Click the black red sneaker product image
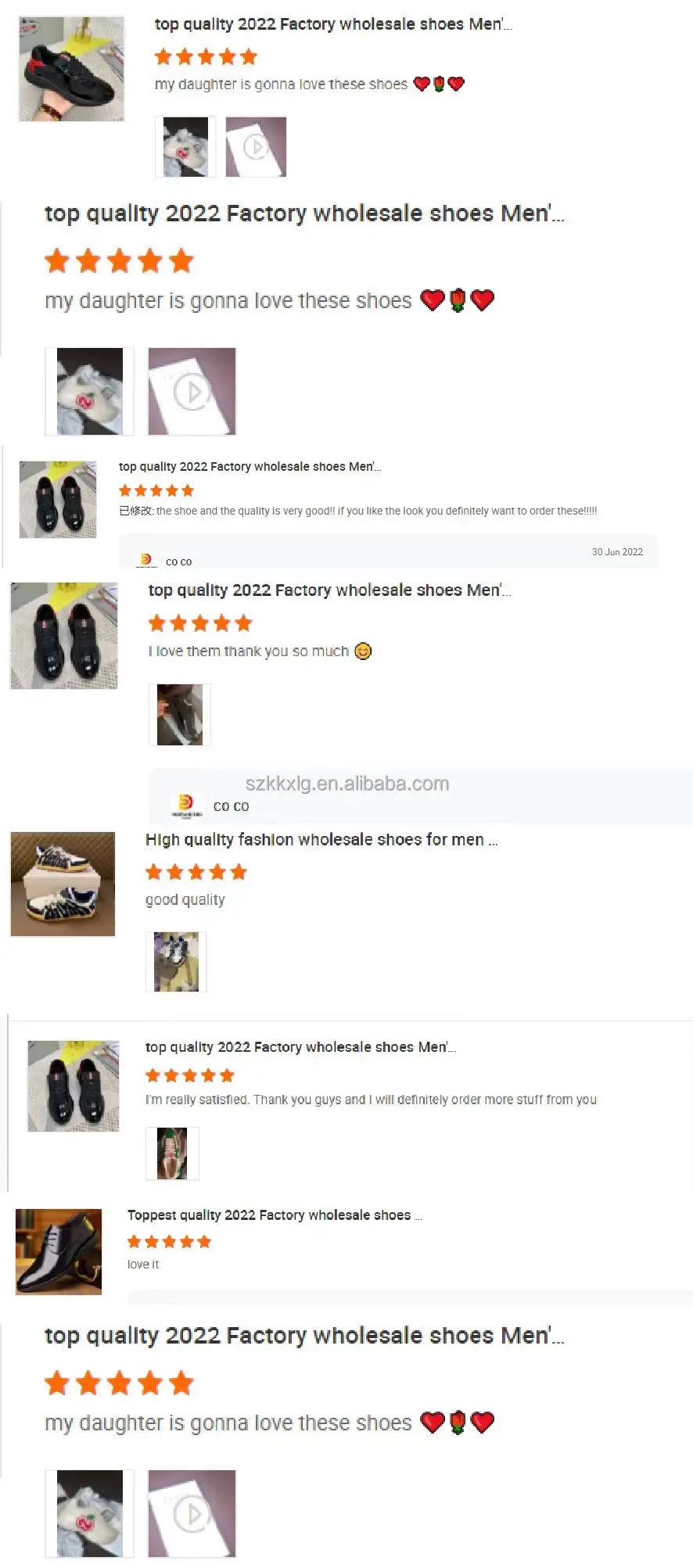This screenshot has height=1568, width=693. (x=71, y=70)
